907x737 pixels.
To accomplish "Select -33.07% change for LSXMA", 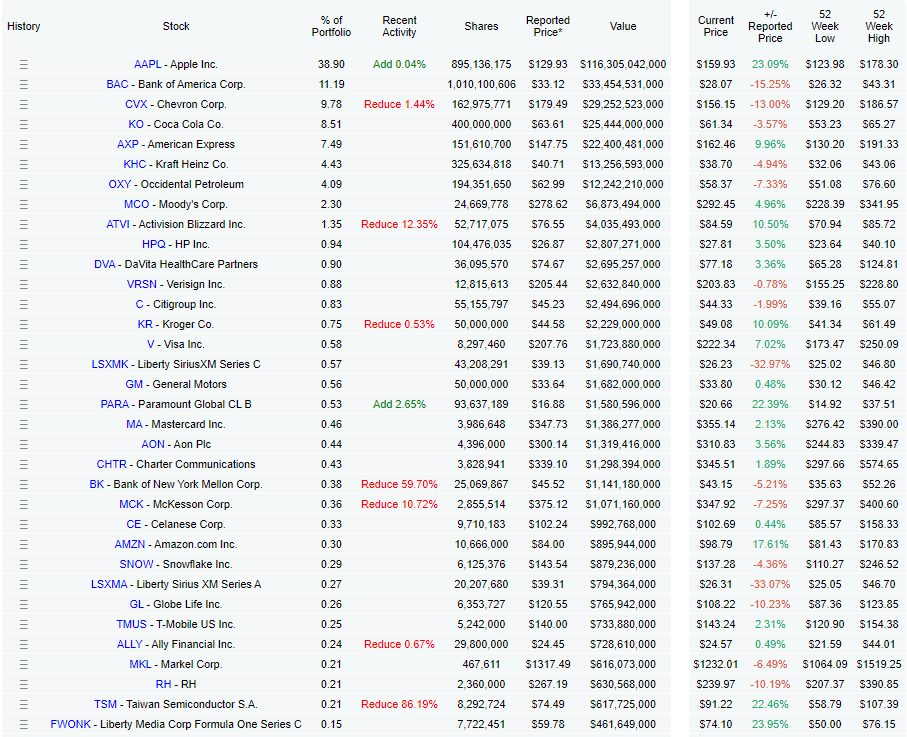I will pos(770,584).
